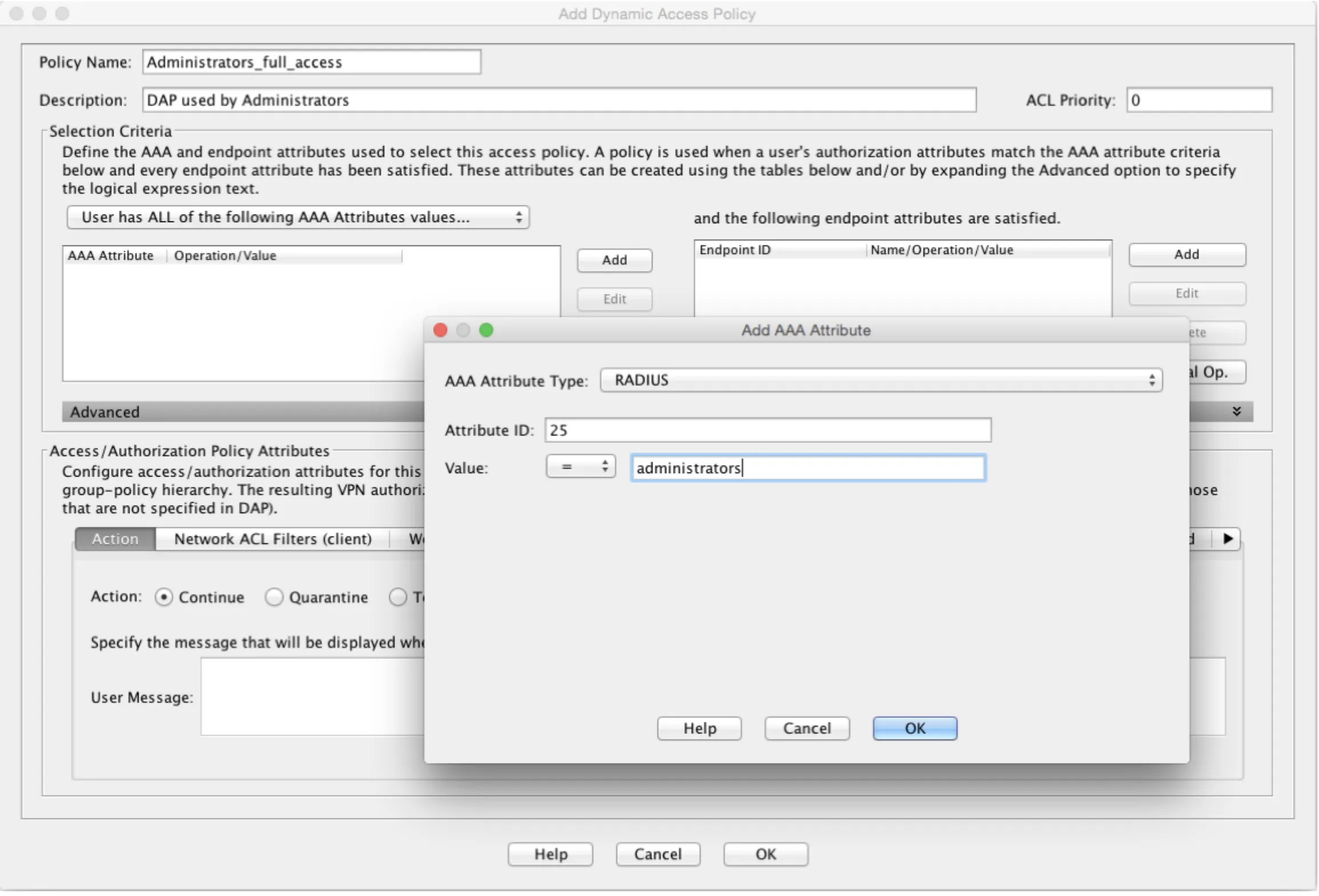Confirm with OK in Add AAA Attribute dialog

tap(914, 728)
